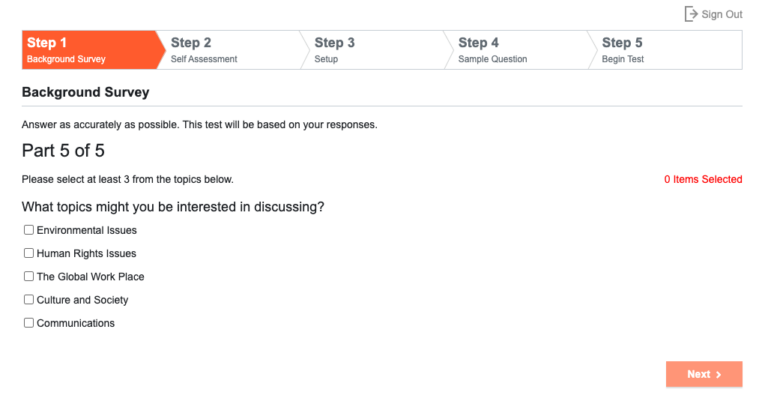Tick the Environmental Issues checkbox
768x404 pixels.
pyautogui.click(x=29, y=230)
